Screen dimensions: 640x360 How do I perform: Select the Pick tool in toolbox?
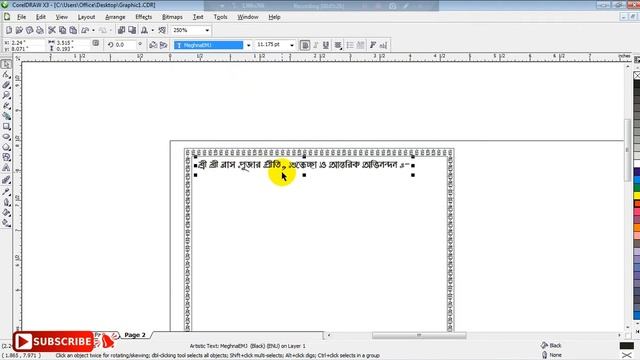[6, 64]
